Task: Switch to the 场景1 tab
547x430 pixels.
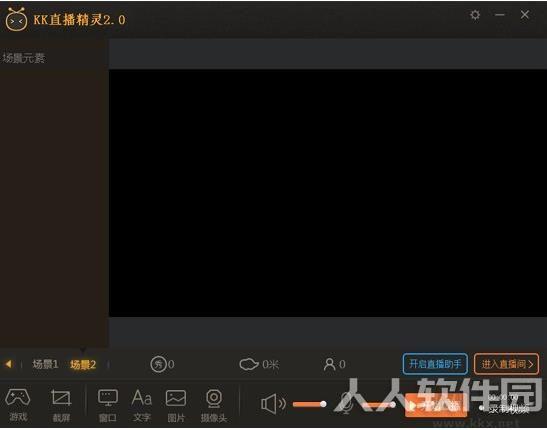Action: point(45,364)
